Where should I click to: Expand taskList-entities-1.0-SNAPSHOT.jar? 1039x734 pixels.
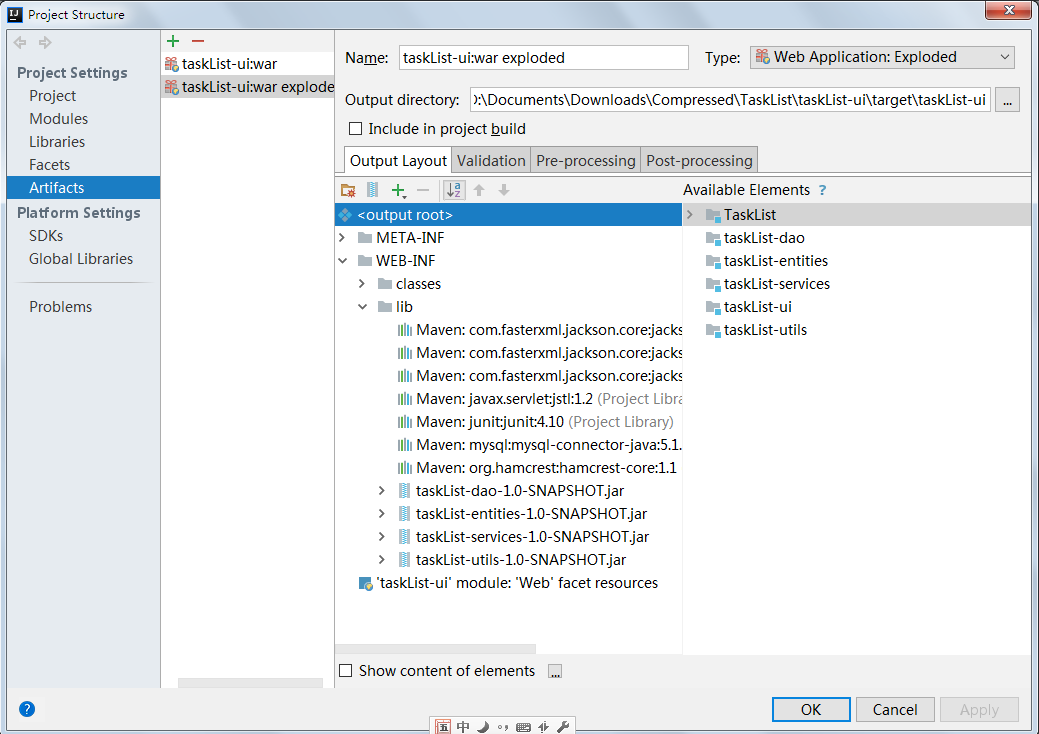pyautogui.click(x=382, y=514)
